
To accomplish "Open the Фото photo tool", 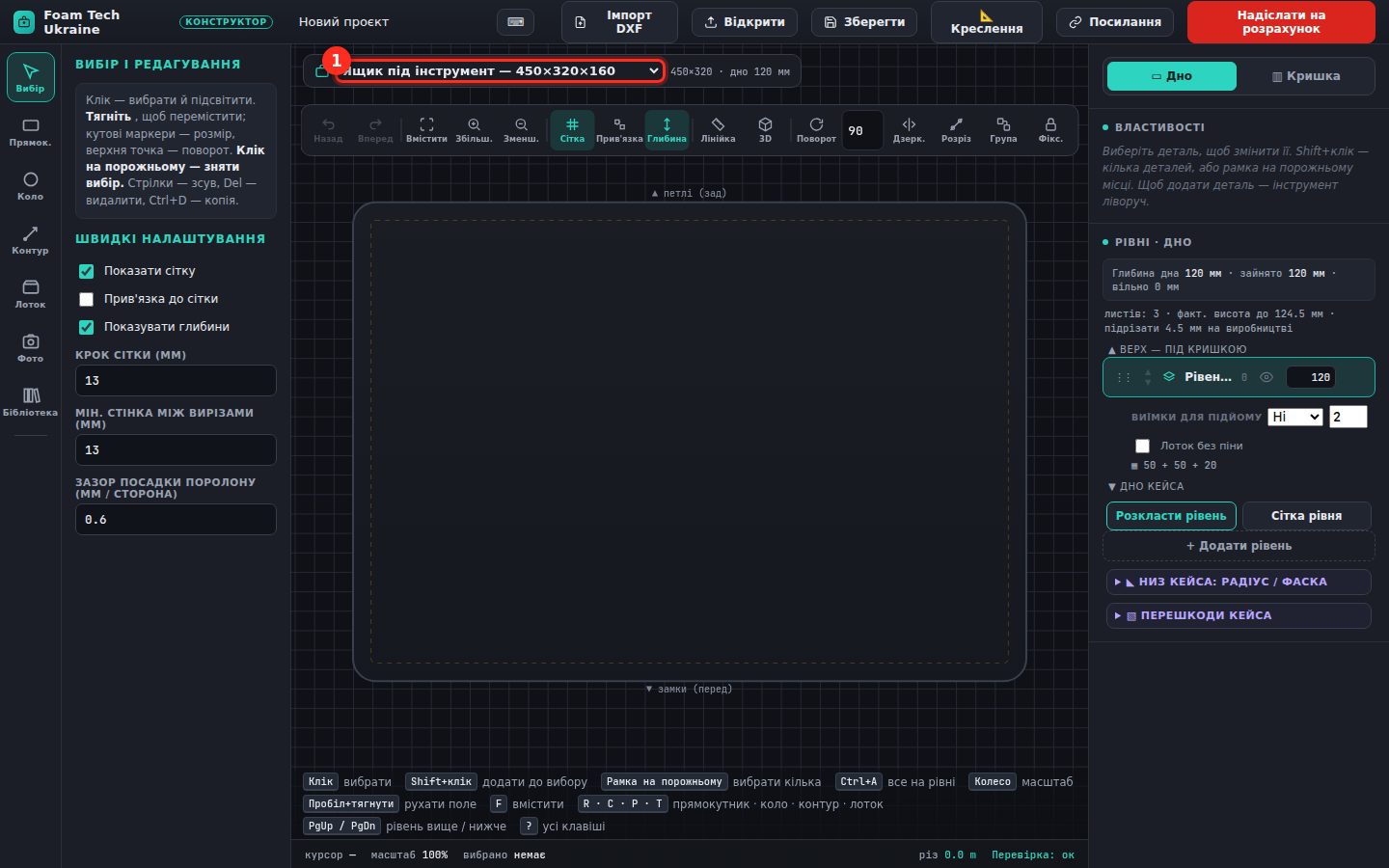I will (30, 348).
